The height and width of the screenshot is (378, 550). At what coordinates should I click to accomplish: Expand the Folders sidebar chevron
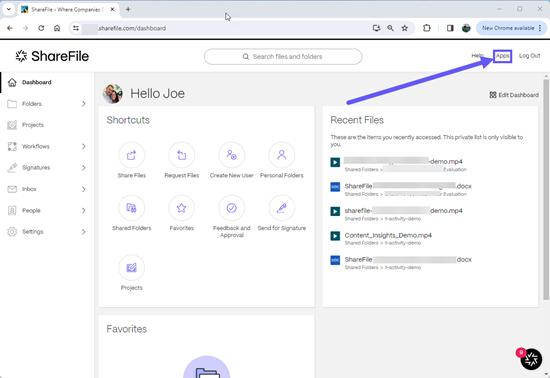(83, 104)
